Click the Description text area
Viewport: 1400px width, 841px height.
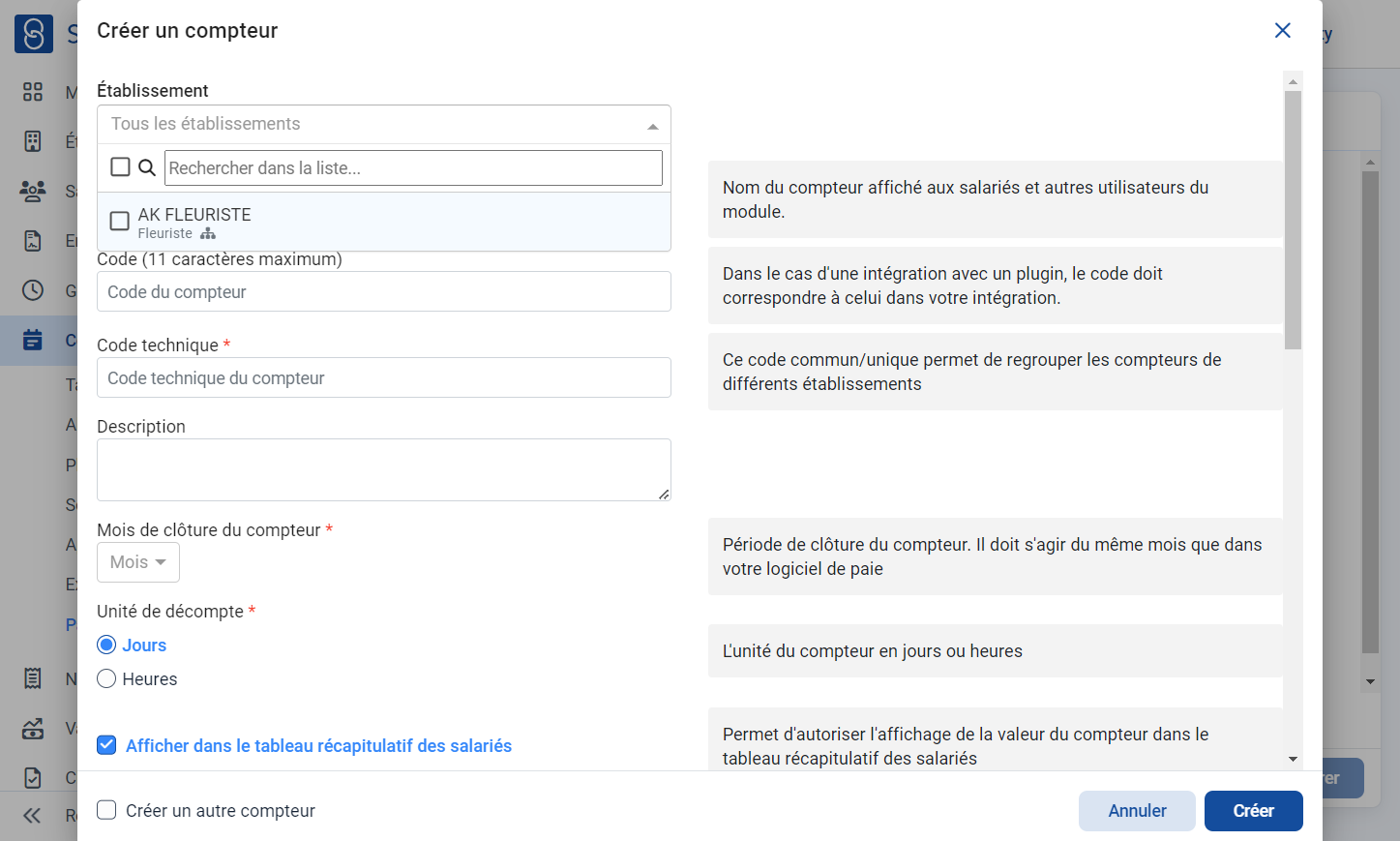(x=384, y=469)
